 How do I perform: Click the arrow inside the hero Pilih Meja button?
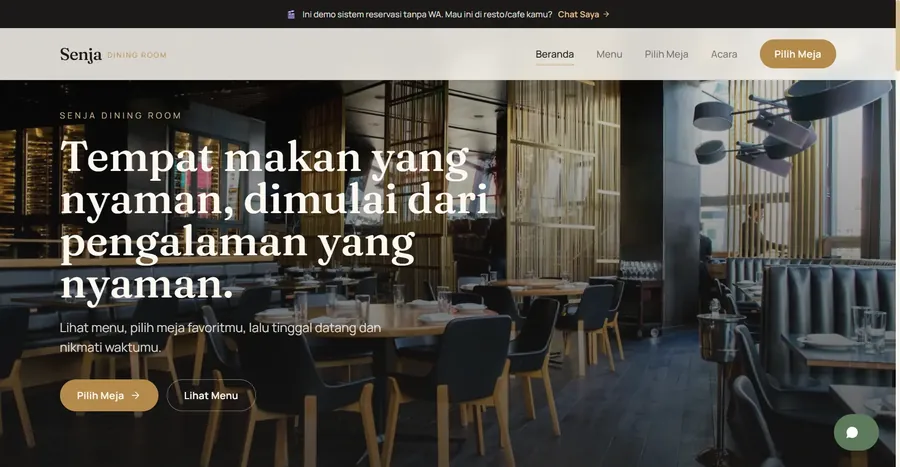point(135,395)
